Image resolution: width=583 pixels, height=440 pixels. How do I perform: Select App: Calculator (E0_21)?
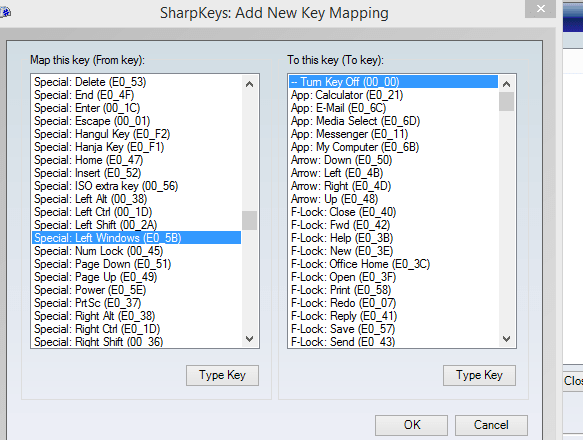coord(393,95)
